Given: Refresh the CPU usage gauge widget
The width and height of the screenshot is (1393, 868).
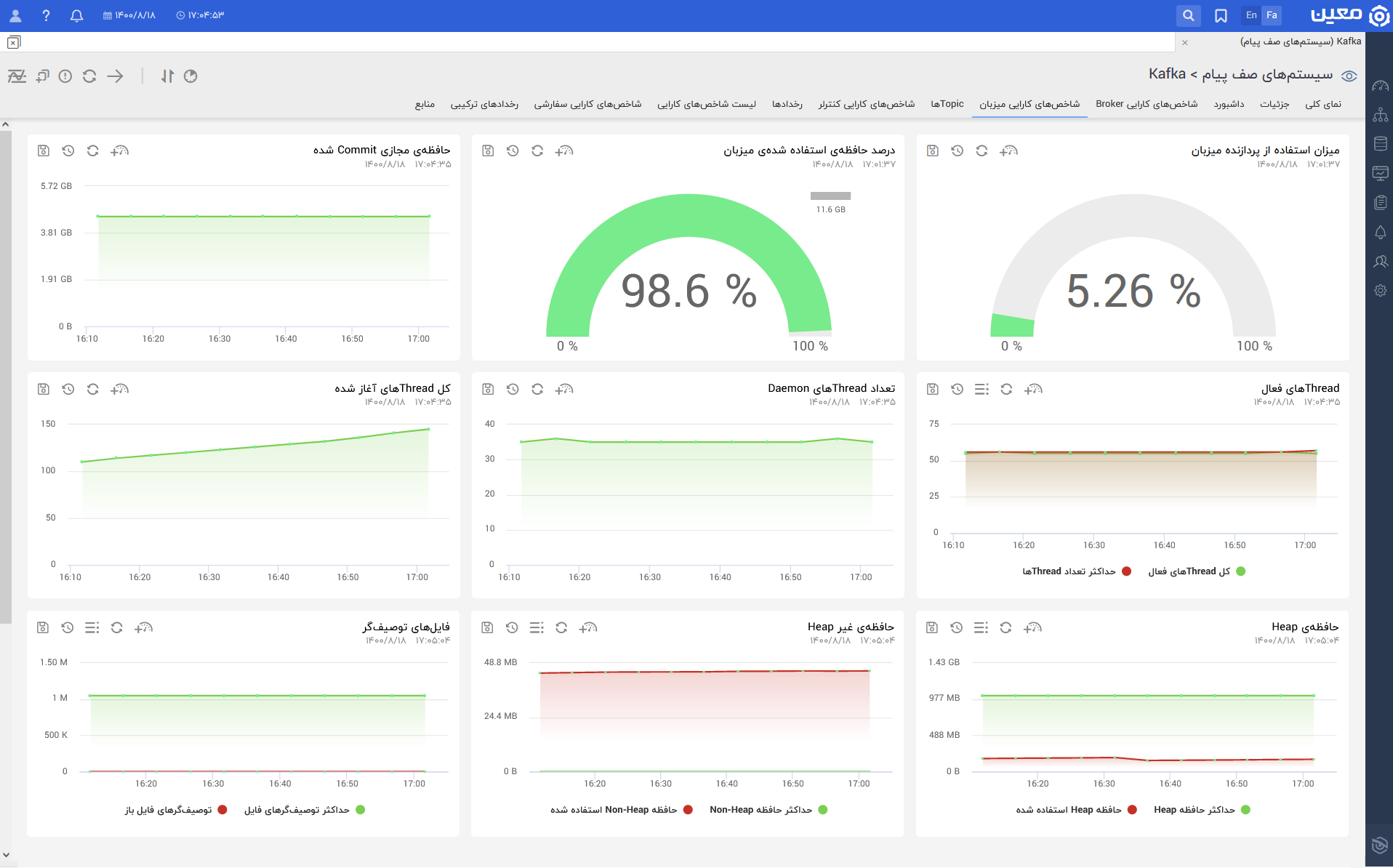Looking at the screenshot, I should click(981, 150).
